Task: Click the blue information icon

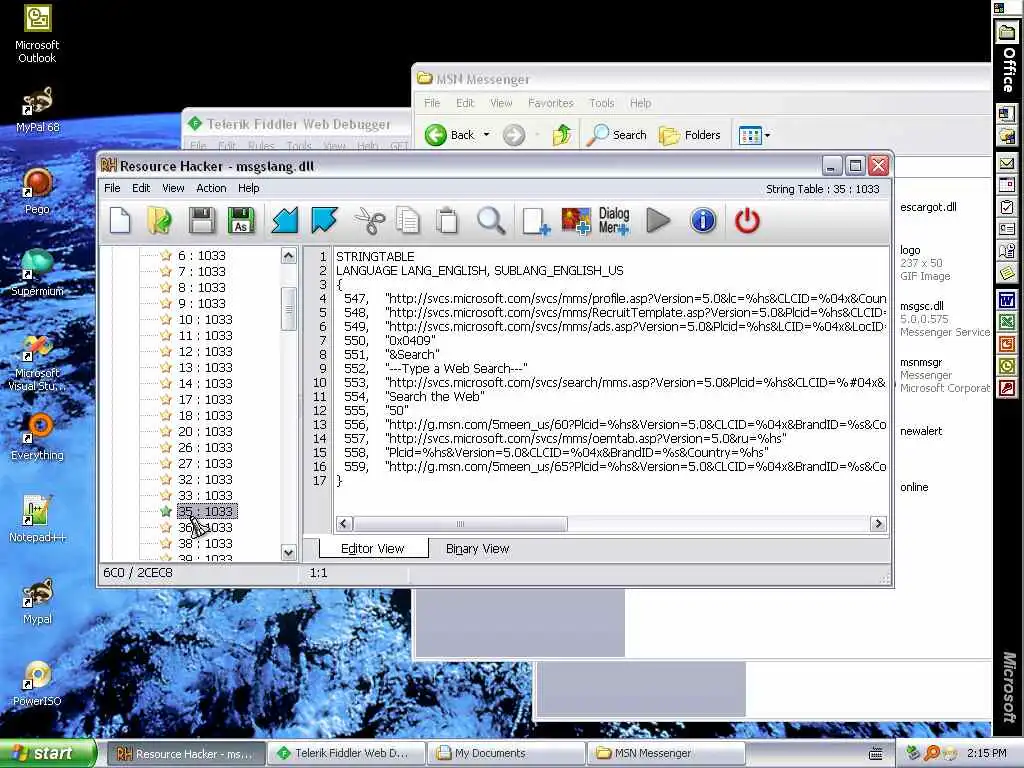Action: (x=703, y=221)
